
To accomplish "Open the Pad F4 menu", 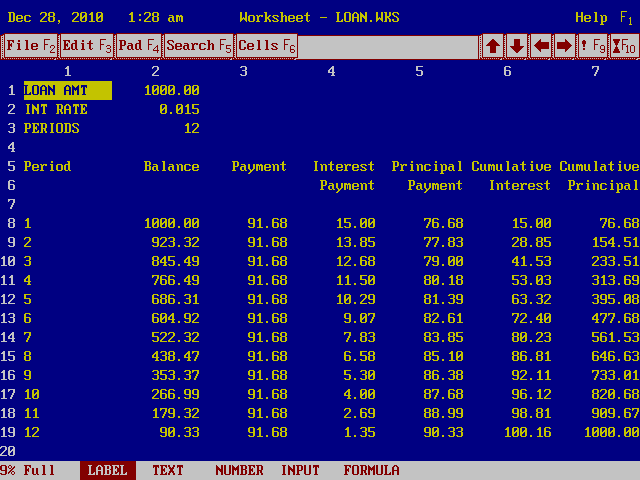I will (x=138, y=46).
